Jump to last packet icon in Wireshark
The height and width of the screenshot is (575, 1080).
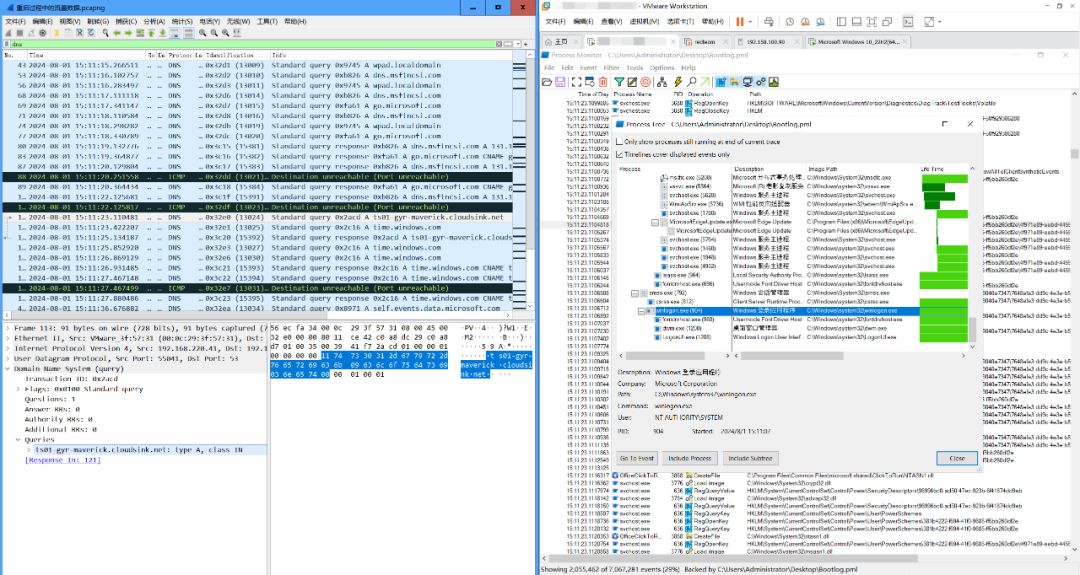[163, 33]
